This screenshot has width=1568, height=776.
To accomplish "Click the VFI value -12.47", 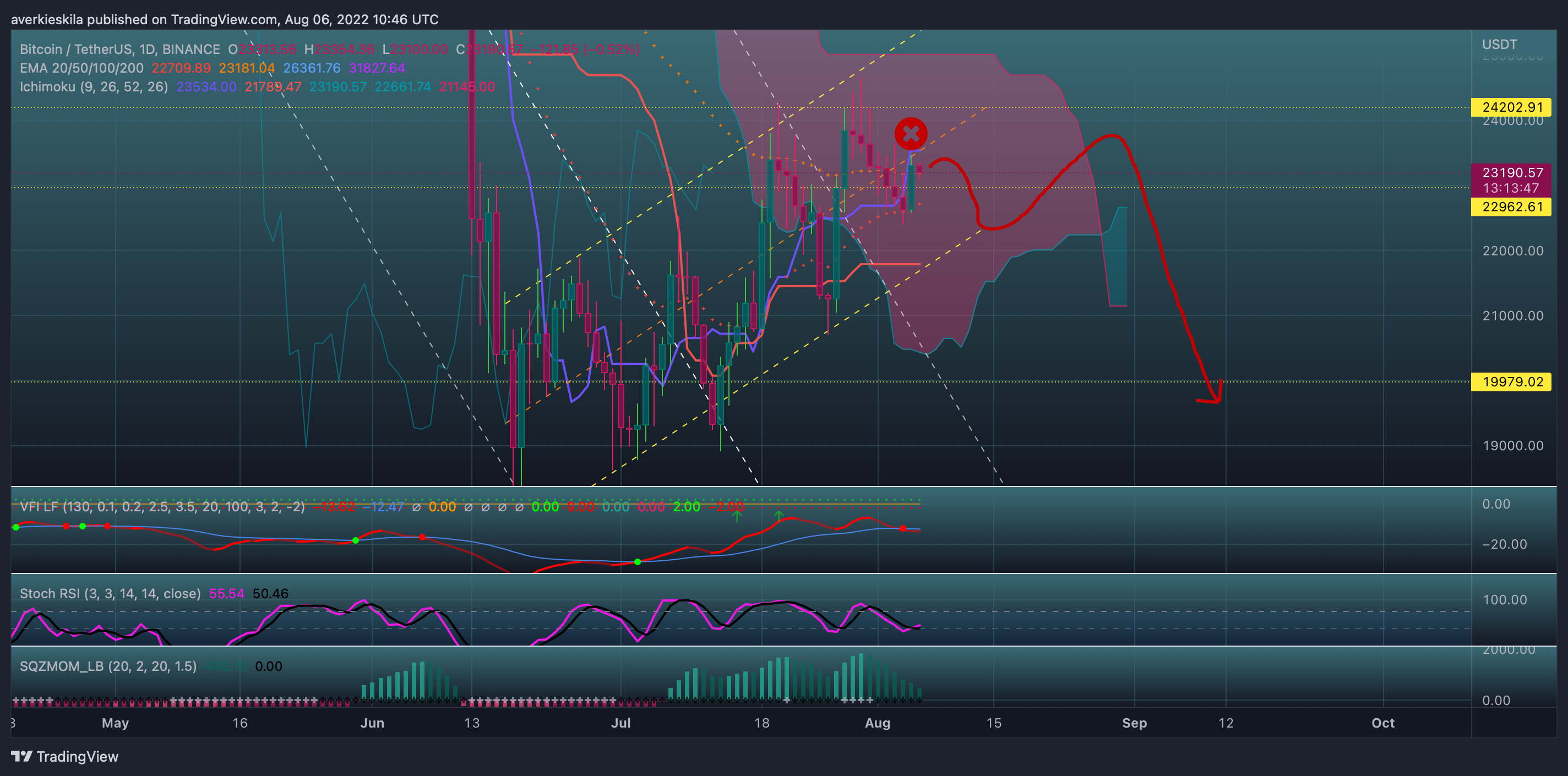I will pos(383,506).
